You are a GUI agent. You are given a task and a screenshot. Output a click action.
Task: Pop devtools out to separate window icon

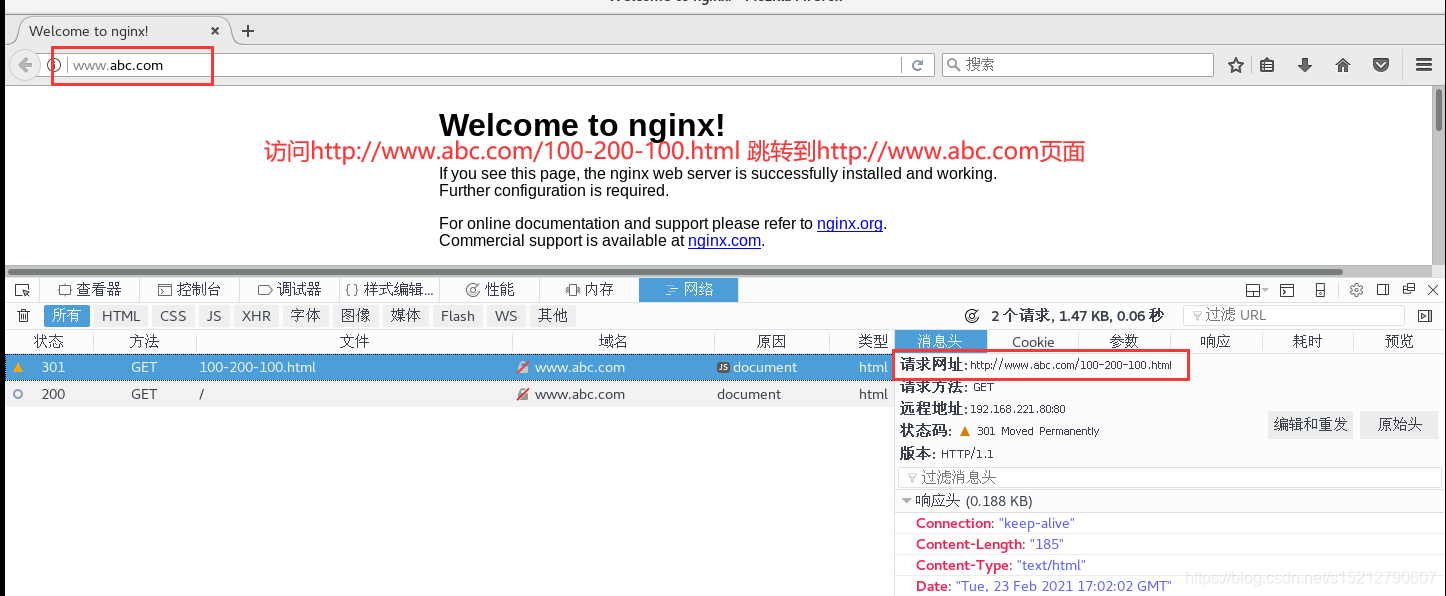1408,290
